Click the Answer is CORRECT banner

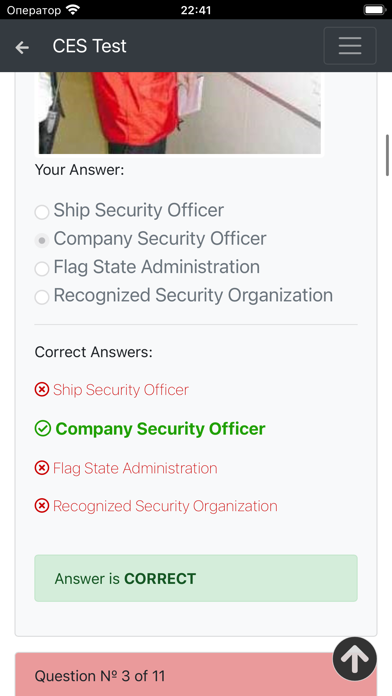(x=196, y=578)
